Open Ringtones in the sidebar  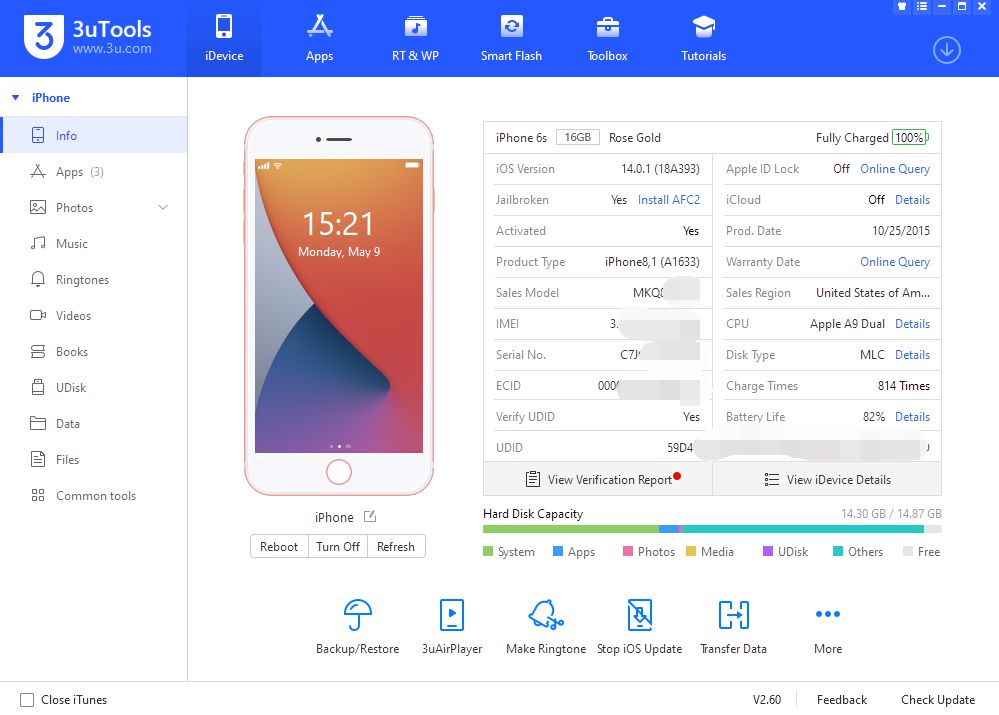[x=94, y=279]
